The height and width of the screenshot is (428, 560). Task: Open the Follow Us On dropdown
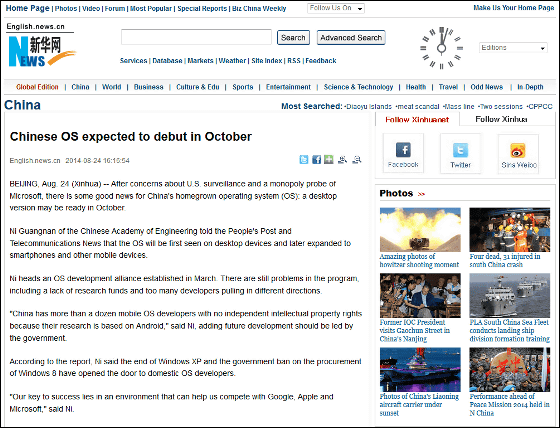pyautogui.click(x=336, y=8)
